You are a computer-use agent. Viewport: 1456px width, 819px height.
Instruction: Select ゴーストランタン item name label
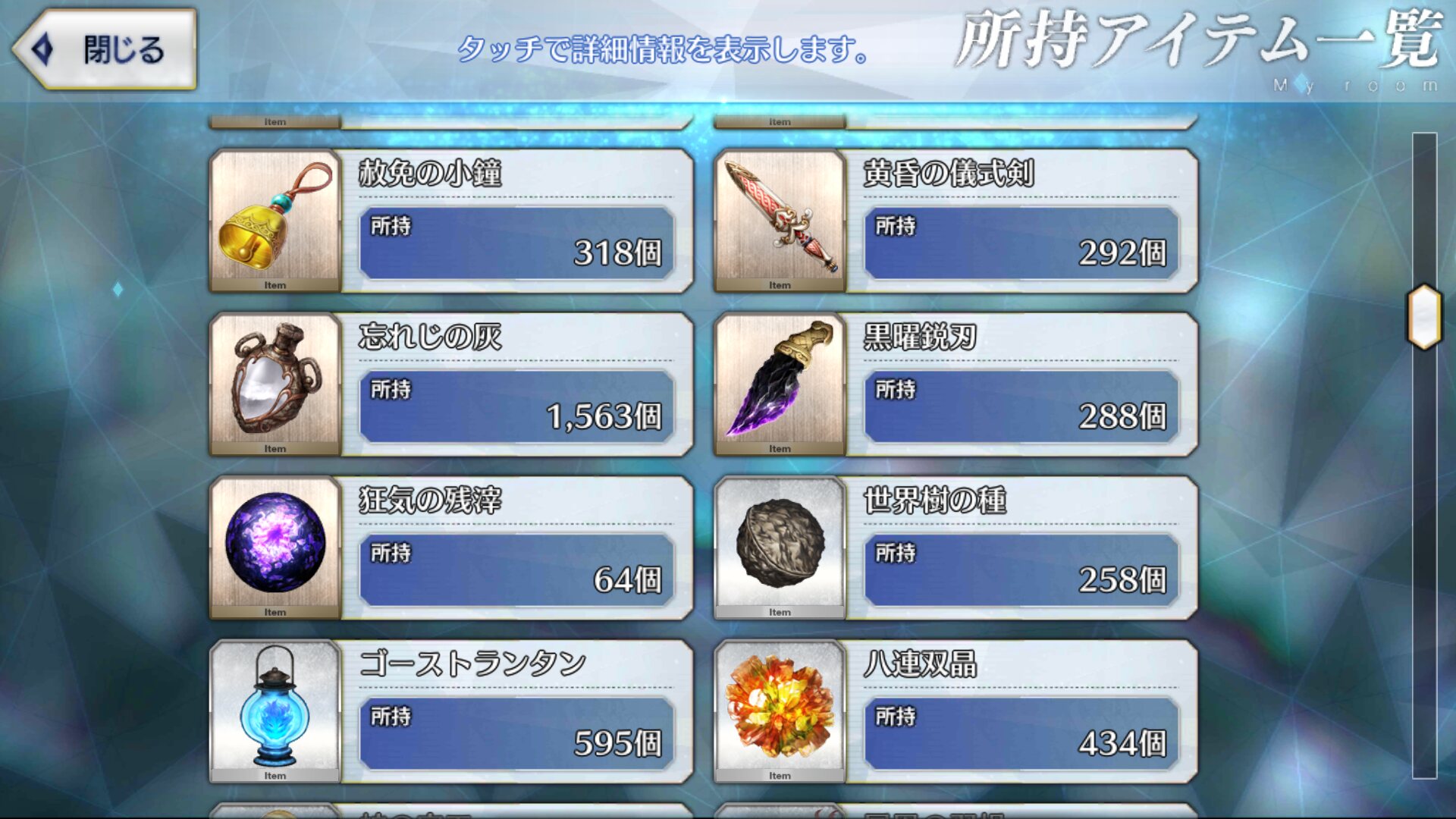coord(472,664)
